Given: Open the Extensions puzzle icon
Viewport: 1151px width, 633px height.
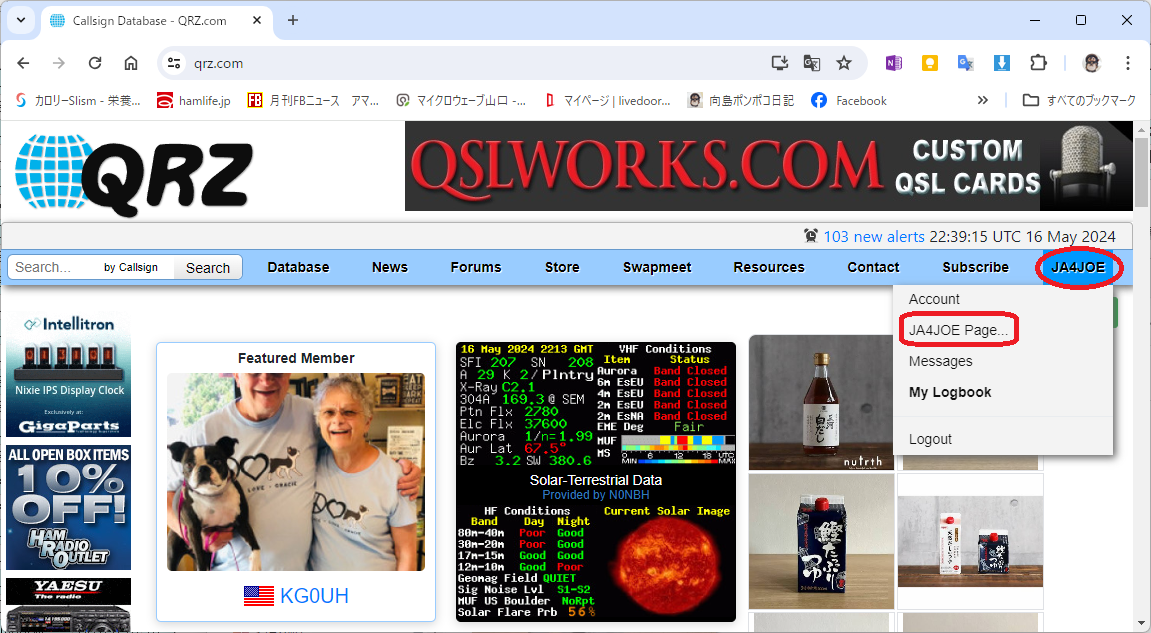Looking at the screenshot, I should tap(1038, 63).
